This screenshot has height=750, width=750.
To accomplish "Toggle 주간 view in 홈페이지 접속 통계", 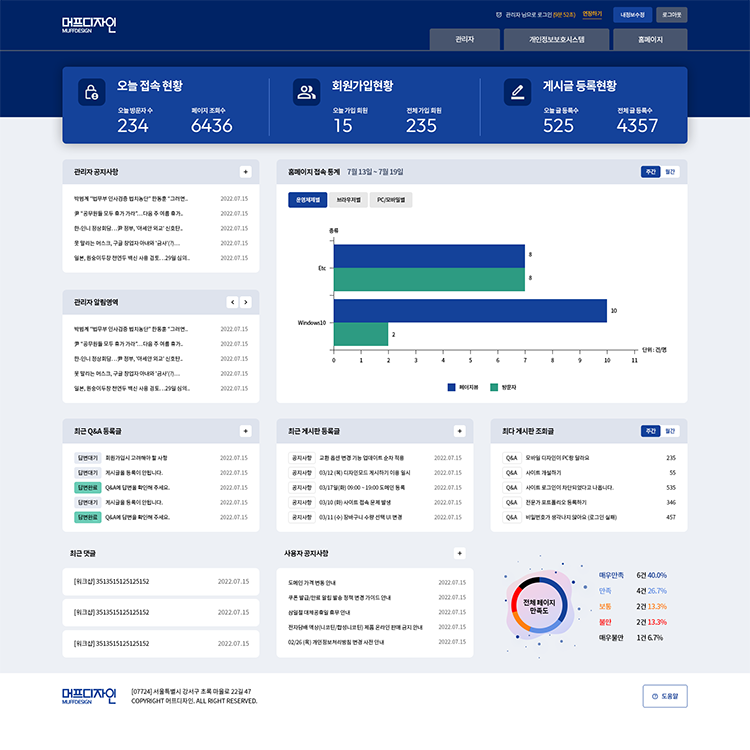I will pyautogui.click(x=651, y=172).
